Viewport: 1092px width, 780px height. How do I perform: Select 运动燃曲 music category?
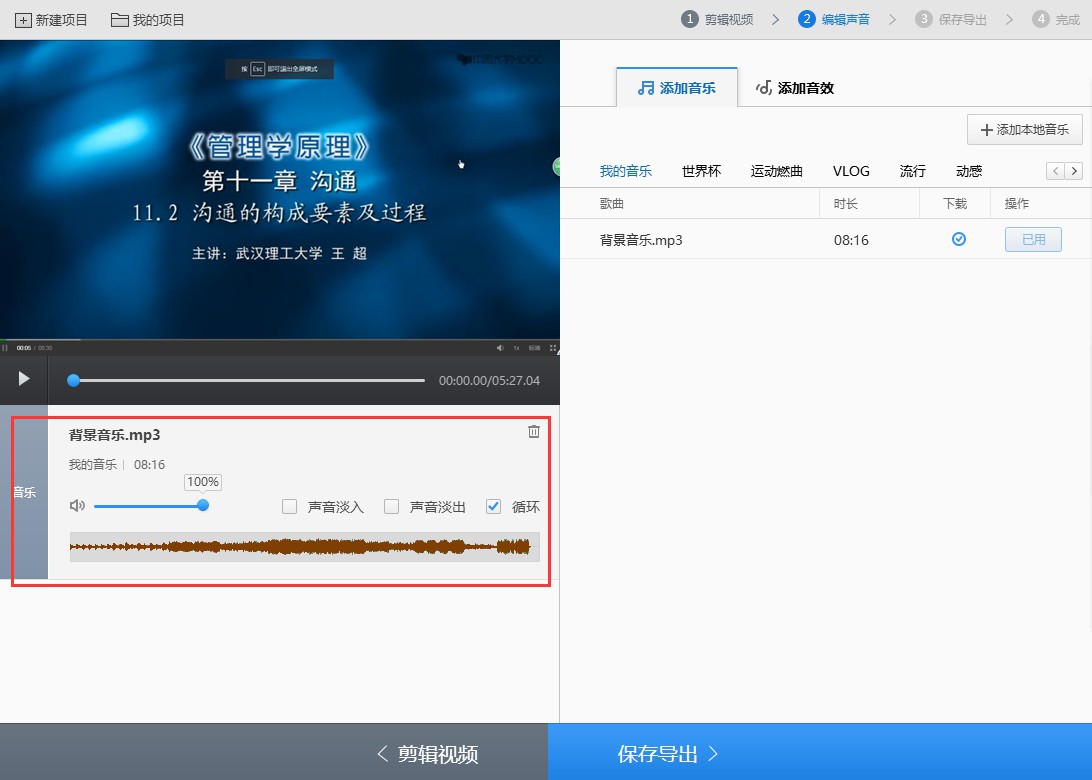[x=777, y=171]
